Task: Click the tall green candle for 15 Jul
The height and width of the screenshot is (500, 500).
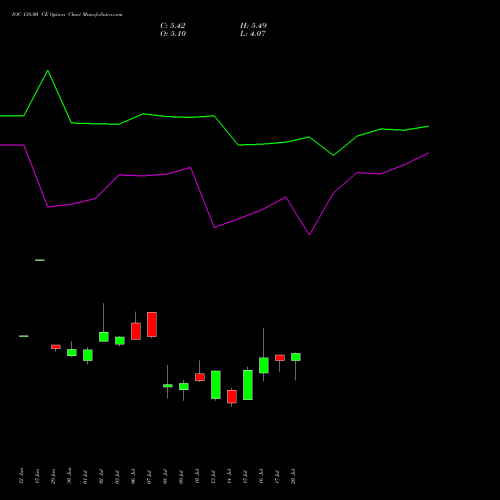Action: tap(248, 385)
